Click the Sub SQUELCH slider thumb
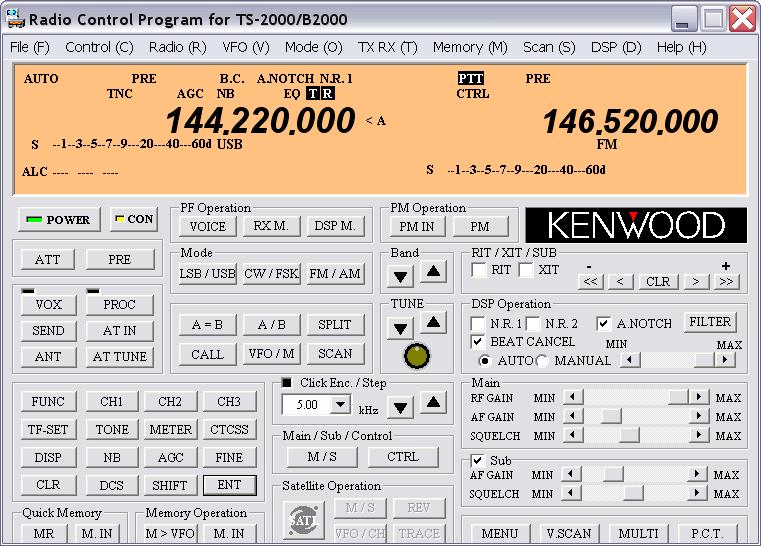Screen dimensions: 761x546 tap(632, 493)
